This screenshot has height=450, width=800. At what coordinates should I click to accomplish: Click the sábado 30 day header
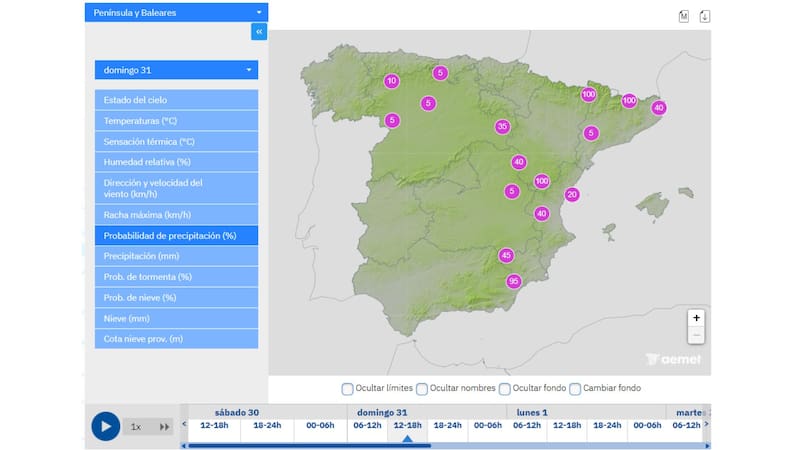[237, 412]
